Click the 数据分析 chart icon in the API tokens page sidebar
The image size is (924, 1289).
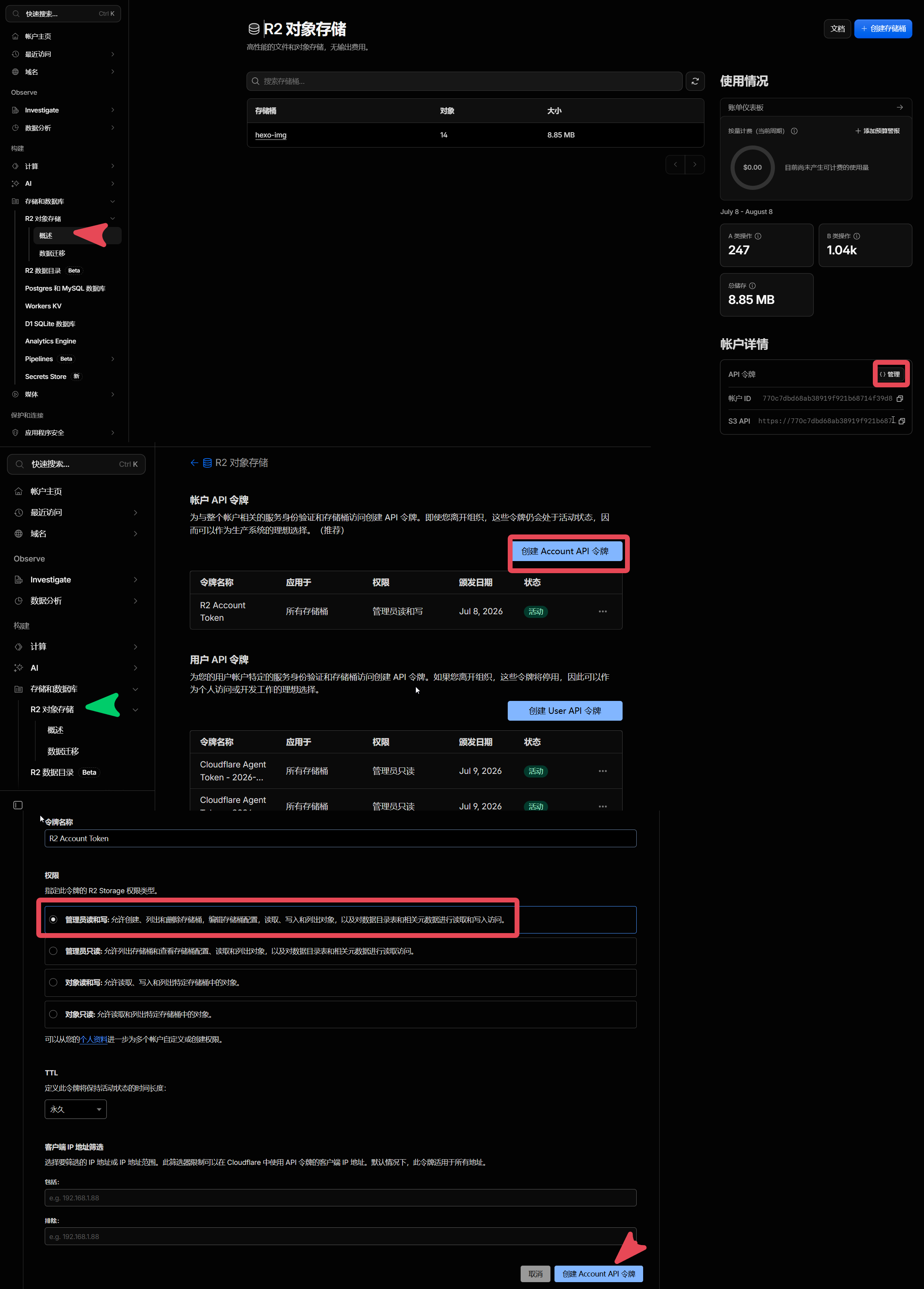pyautogui.click(x=19, y=601)
